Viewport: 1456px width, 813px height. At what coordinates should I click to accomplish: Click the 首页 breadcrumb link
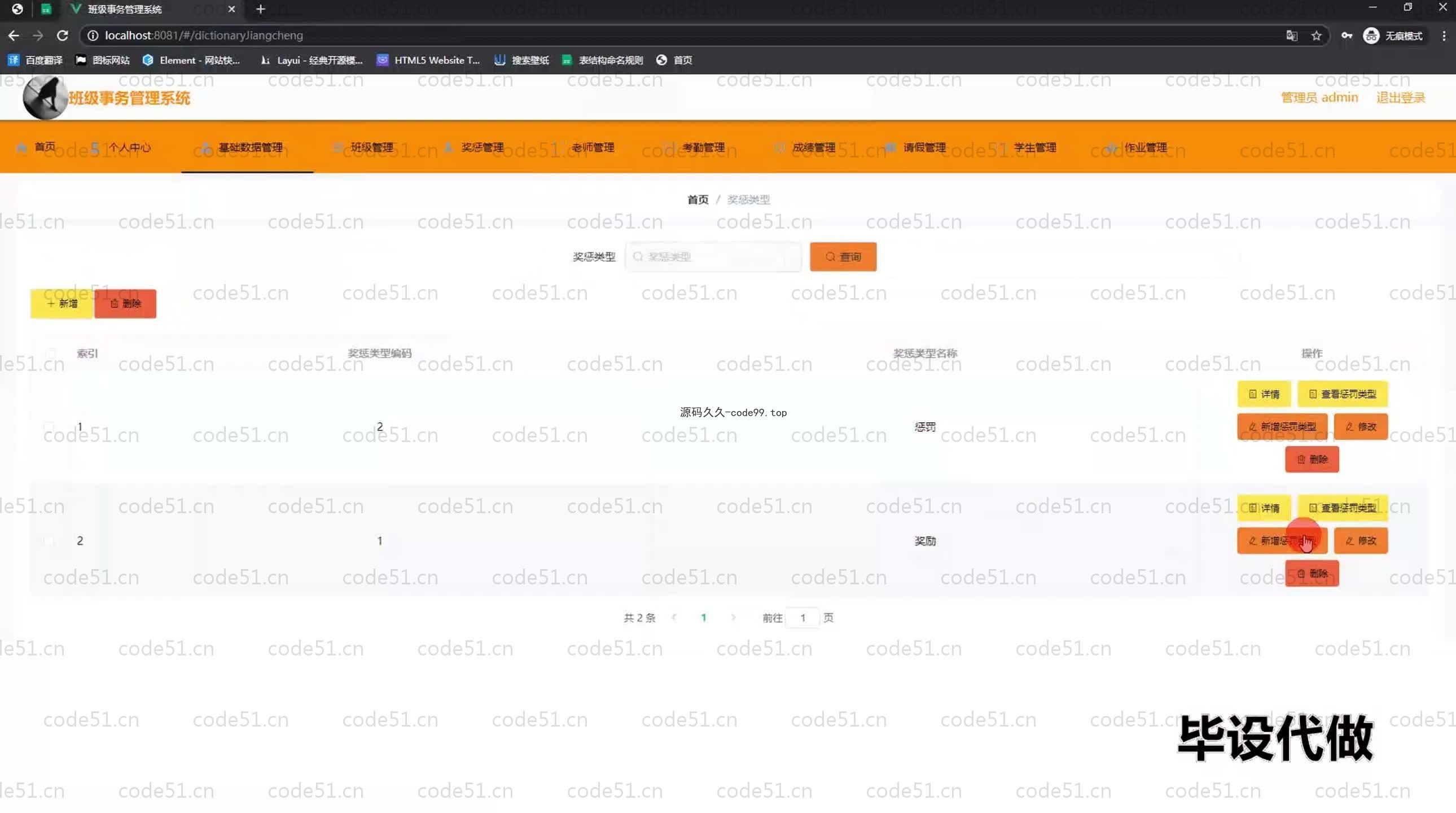coord(698,199)
